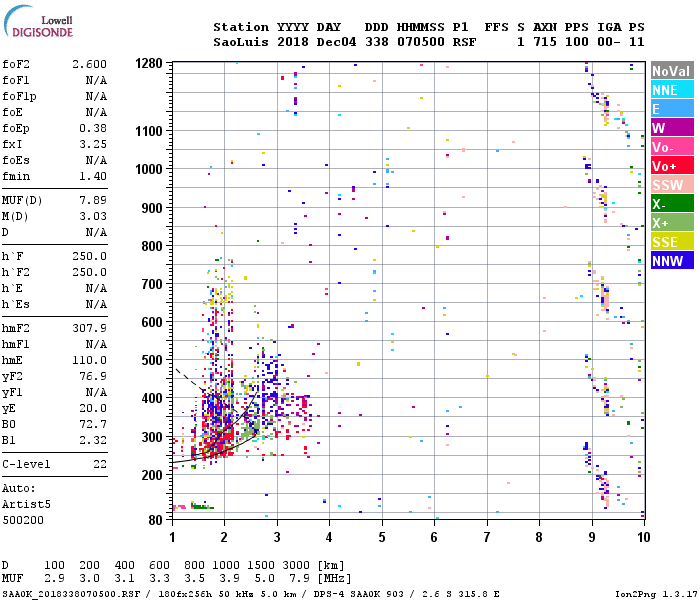Click the fmin value 1.40
Viewport: 700px width, 600px height.
point(93,176)
